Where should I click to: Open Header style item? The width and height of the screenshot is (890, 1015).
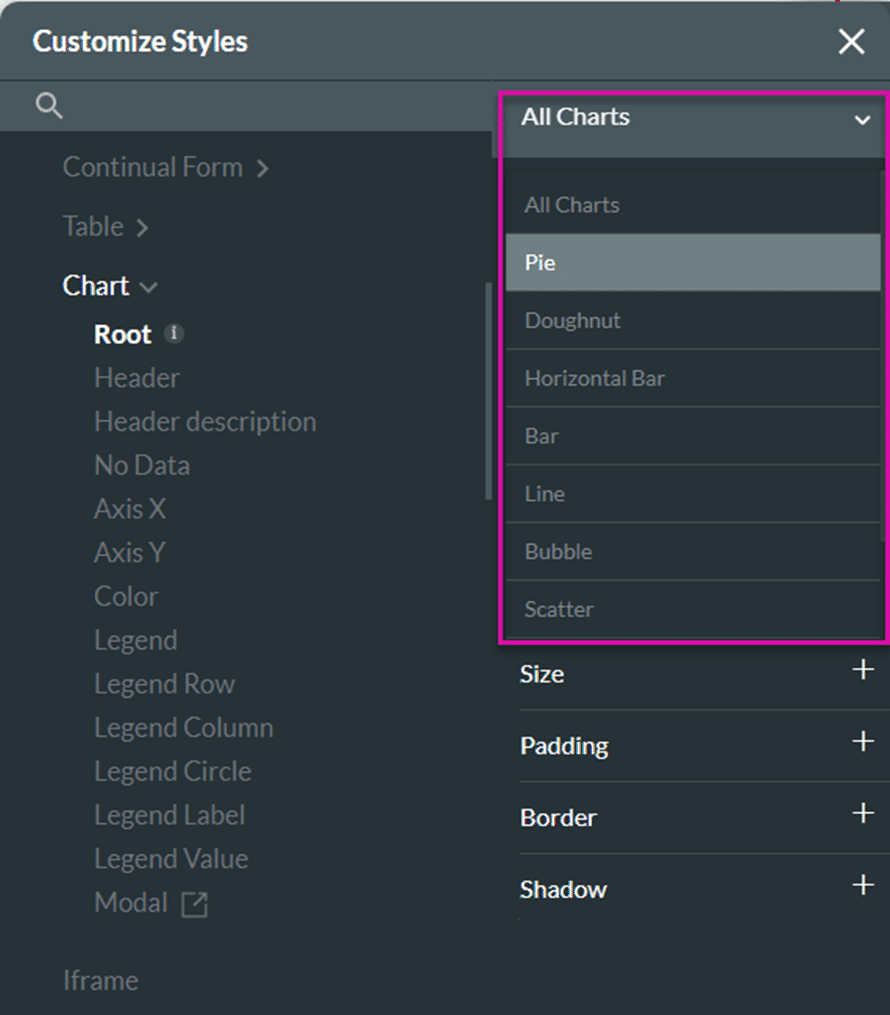pos(137,378)
